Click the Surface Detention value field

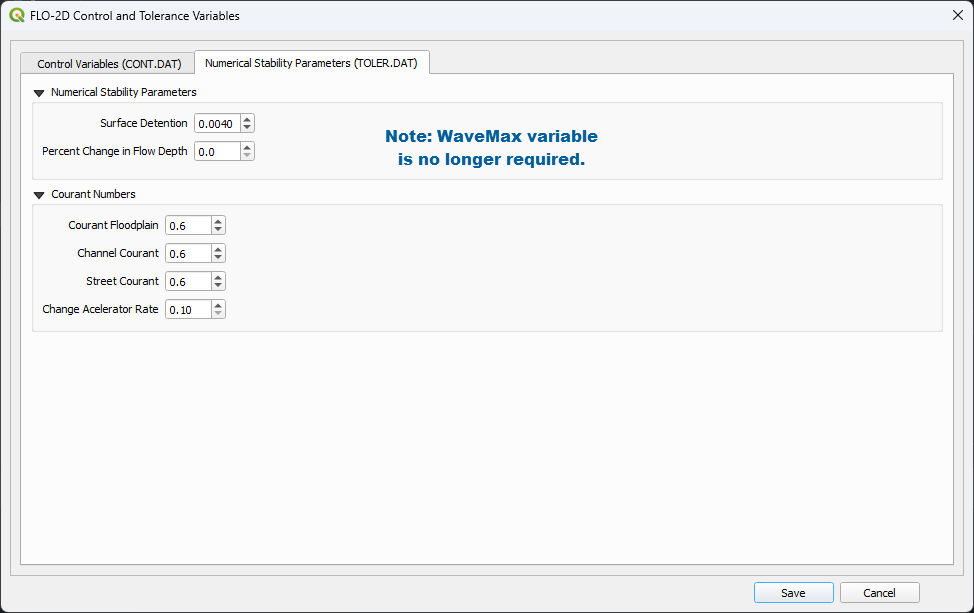pyautogui.click(x=216, y=124)
